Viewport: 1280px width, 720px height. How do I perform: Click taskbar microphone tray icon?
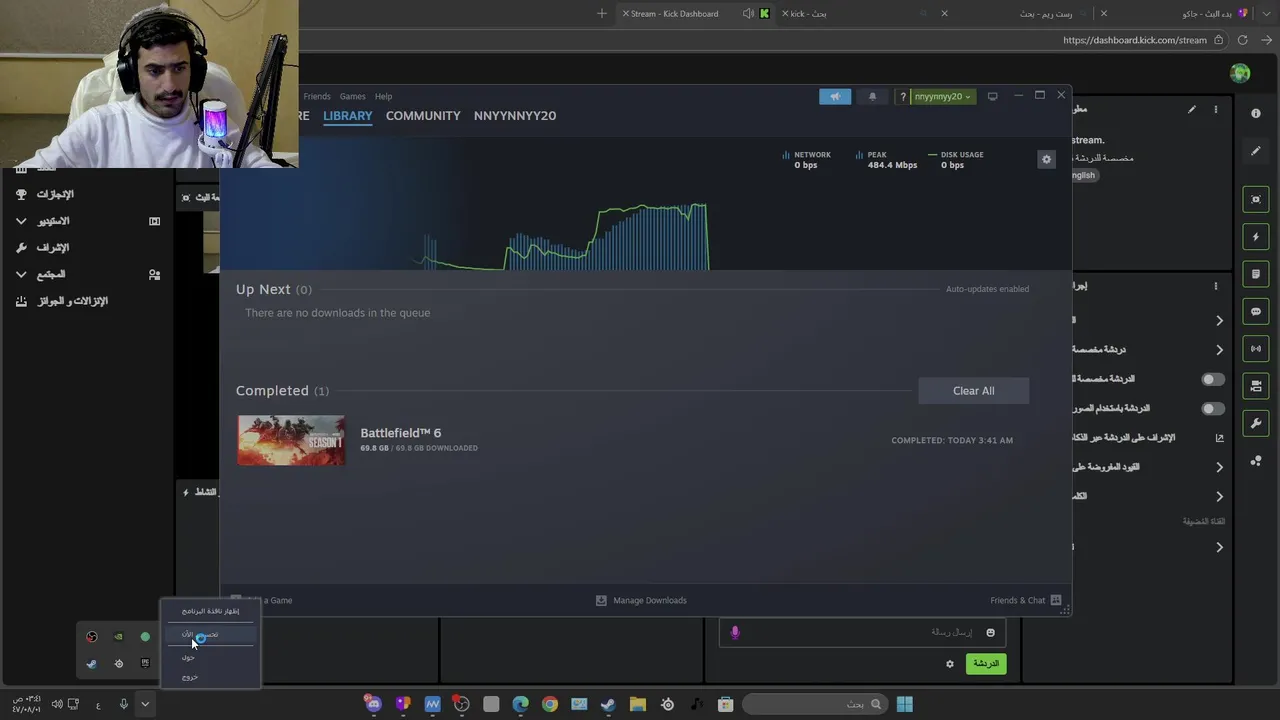[x=123, y=704]
